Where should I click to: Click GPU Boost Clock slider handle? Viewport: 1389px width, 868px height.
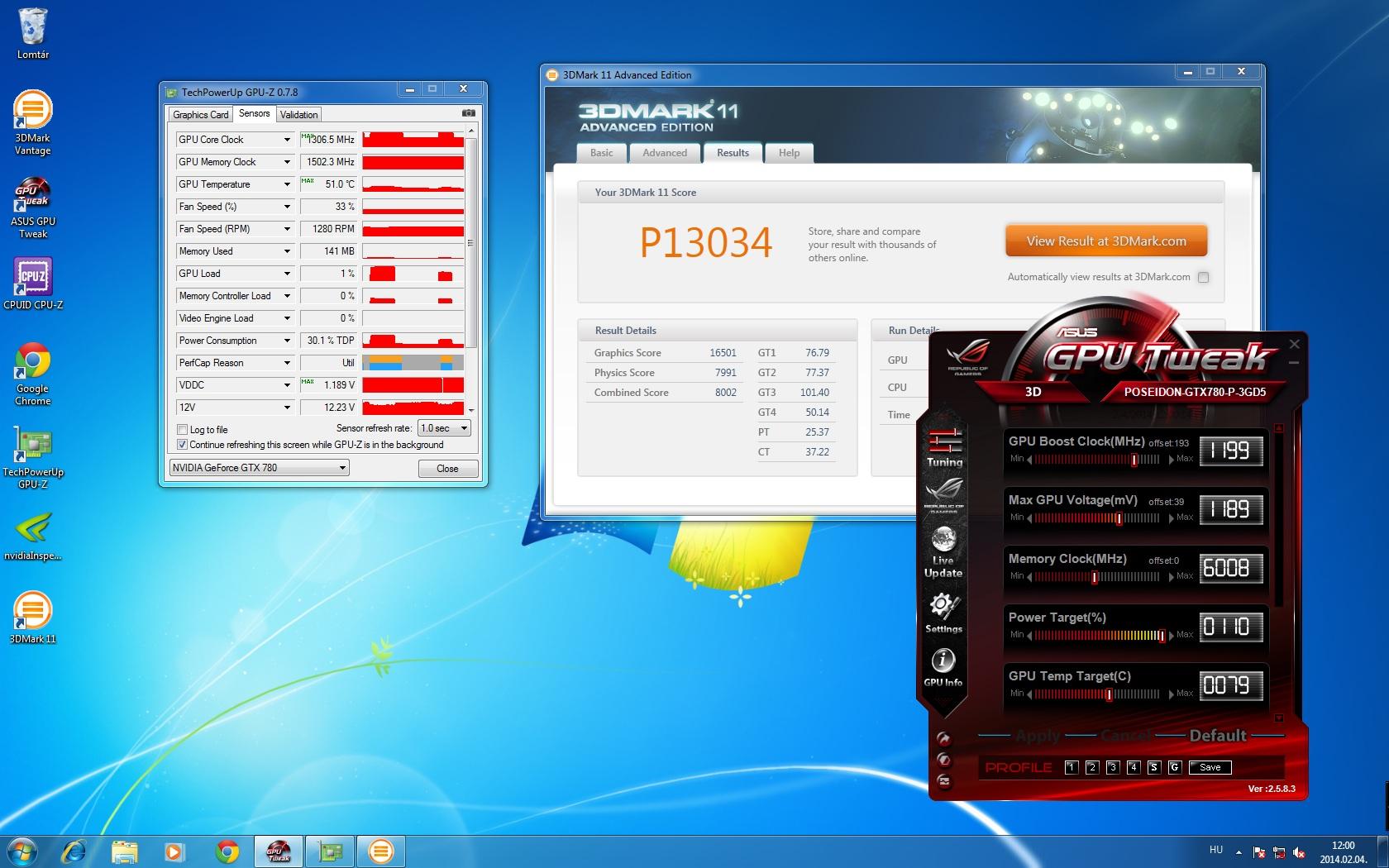(1134, 460)
